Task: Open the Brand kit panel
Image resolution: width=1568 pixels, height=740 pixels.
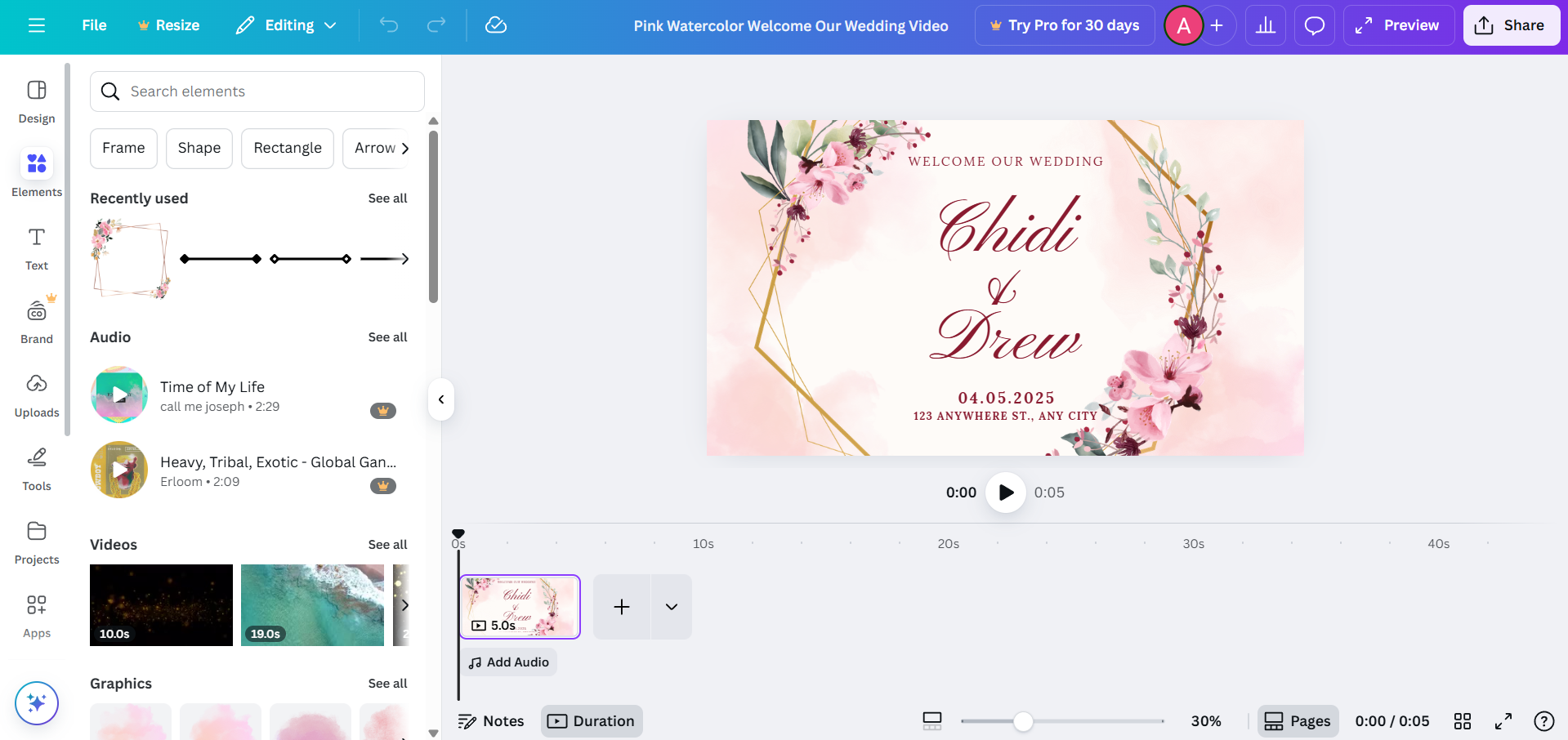Action: click(x=36, y=320)
